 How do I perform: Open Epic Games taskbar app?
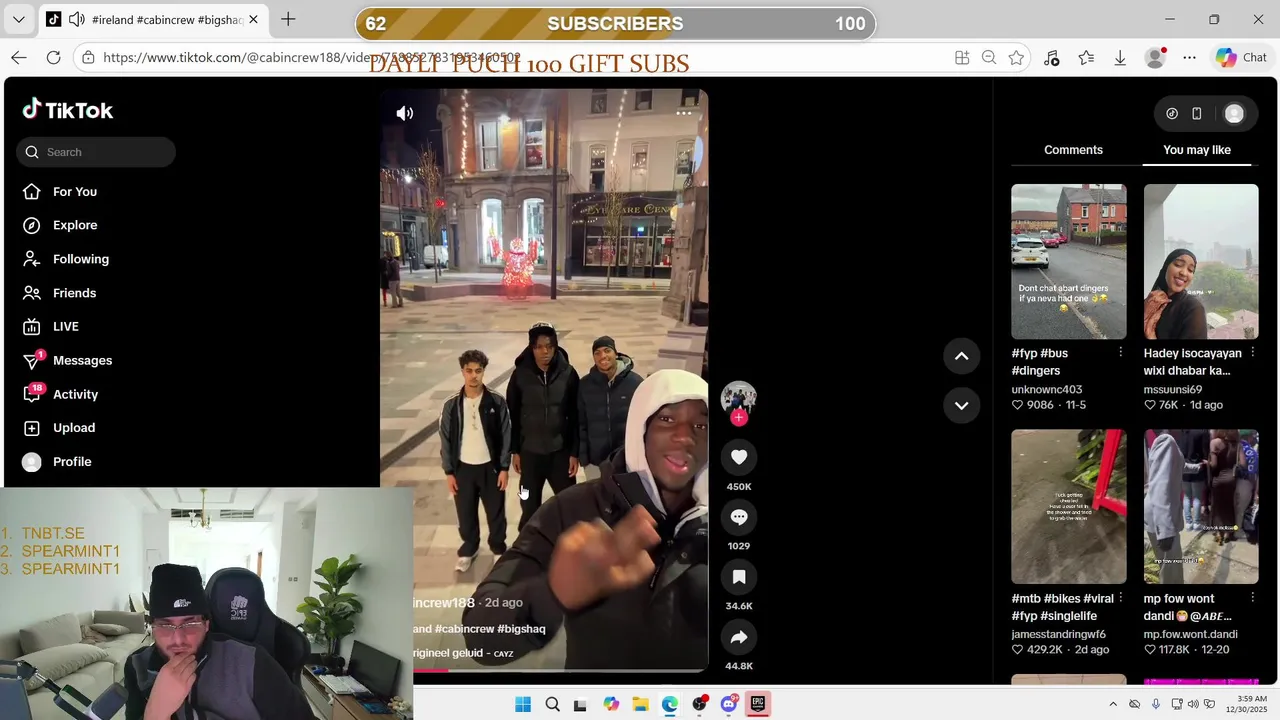(758, 704)
